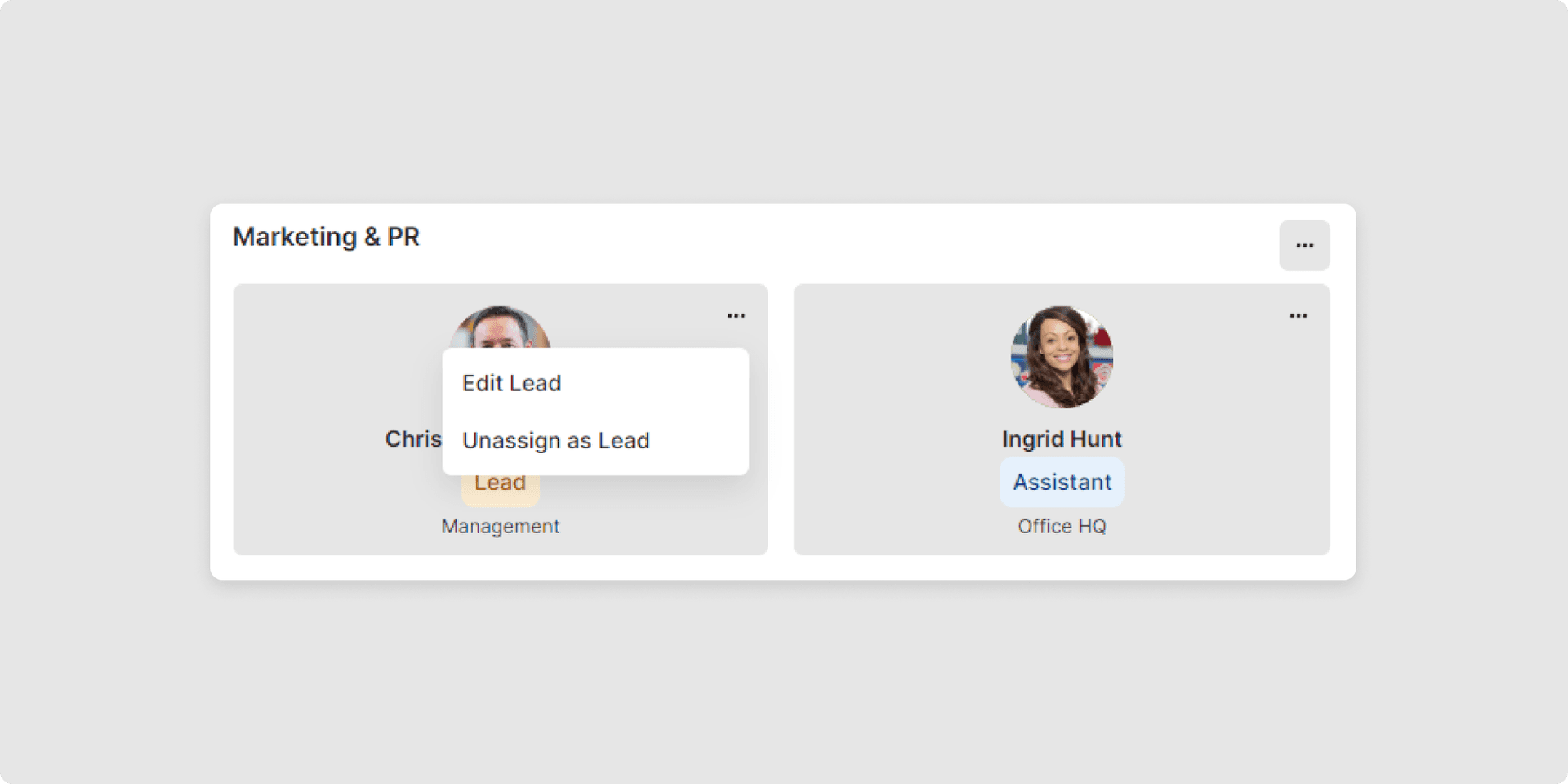
Task: Choose Unassign as Lead menu option
Action: (556, 441)
